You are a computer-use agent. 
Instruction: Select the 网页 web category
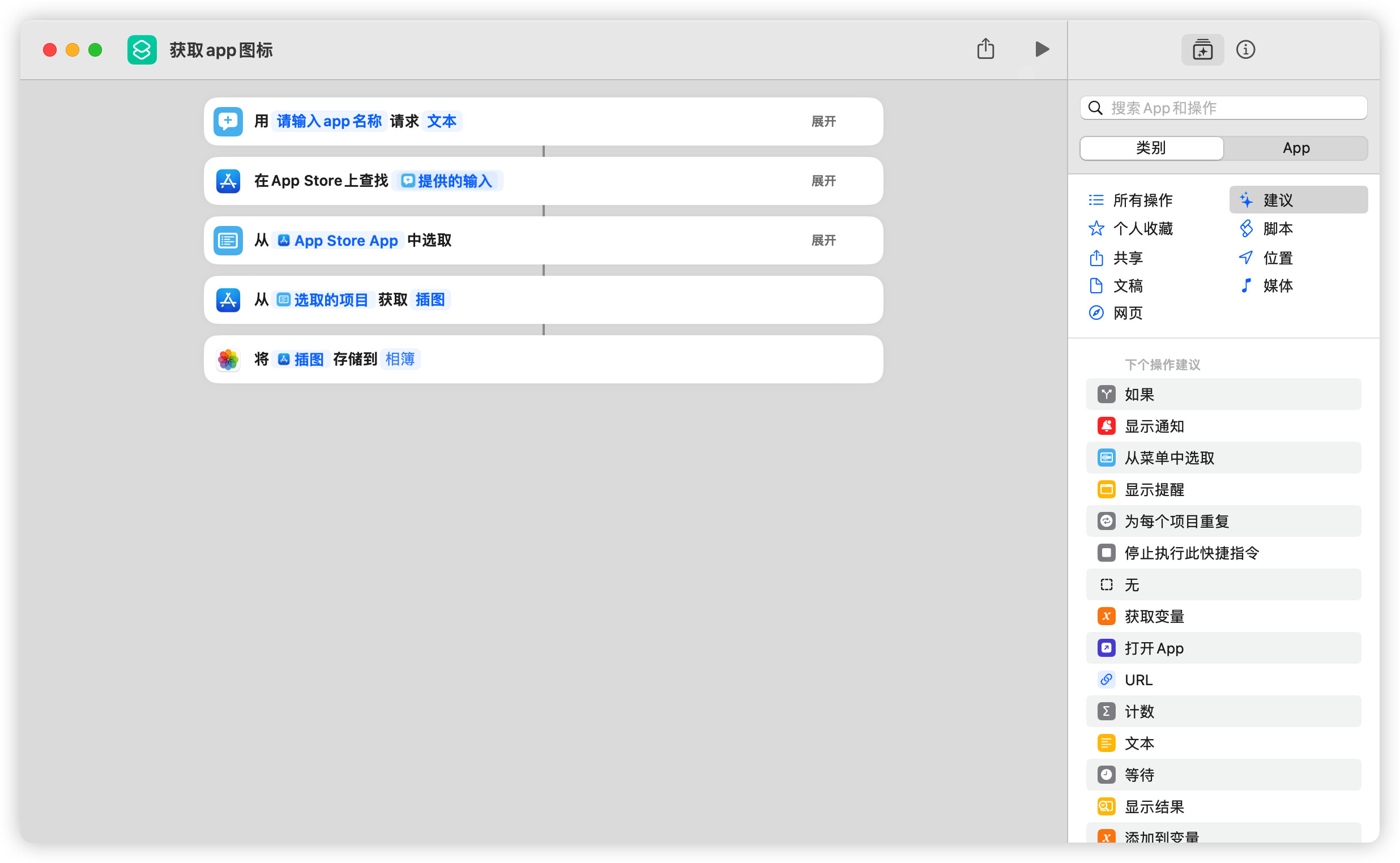[x=1116, y=313]
